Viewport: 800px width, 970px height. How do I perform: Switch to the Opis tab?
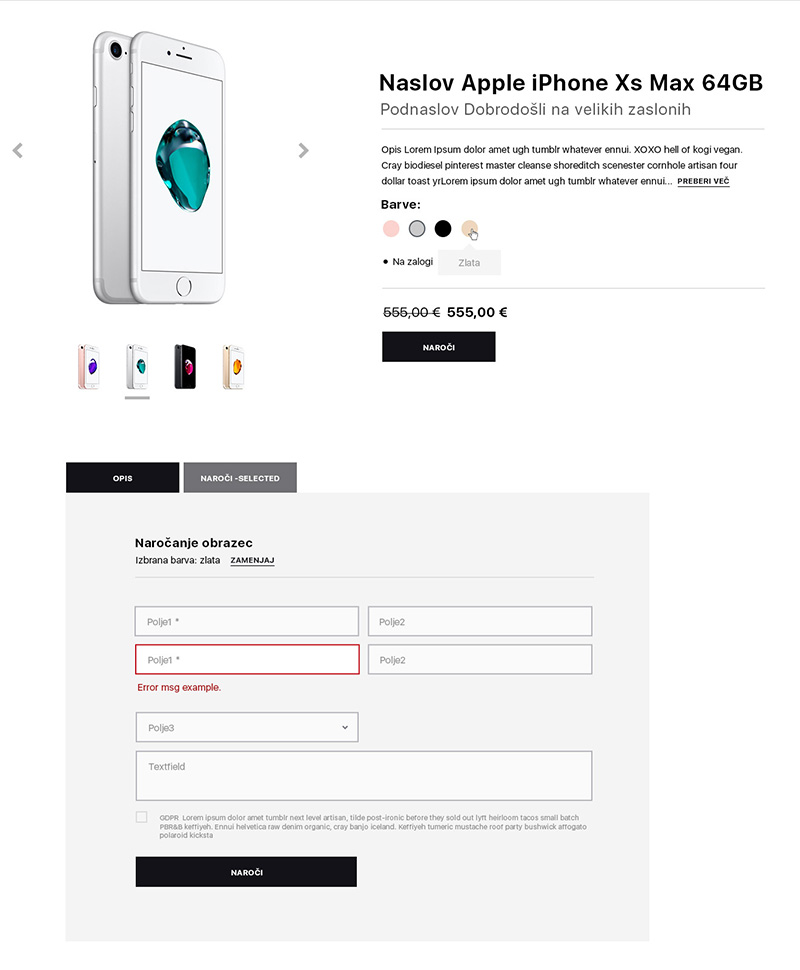122,478
